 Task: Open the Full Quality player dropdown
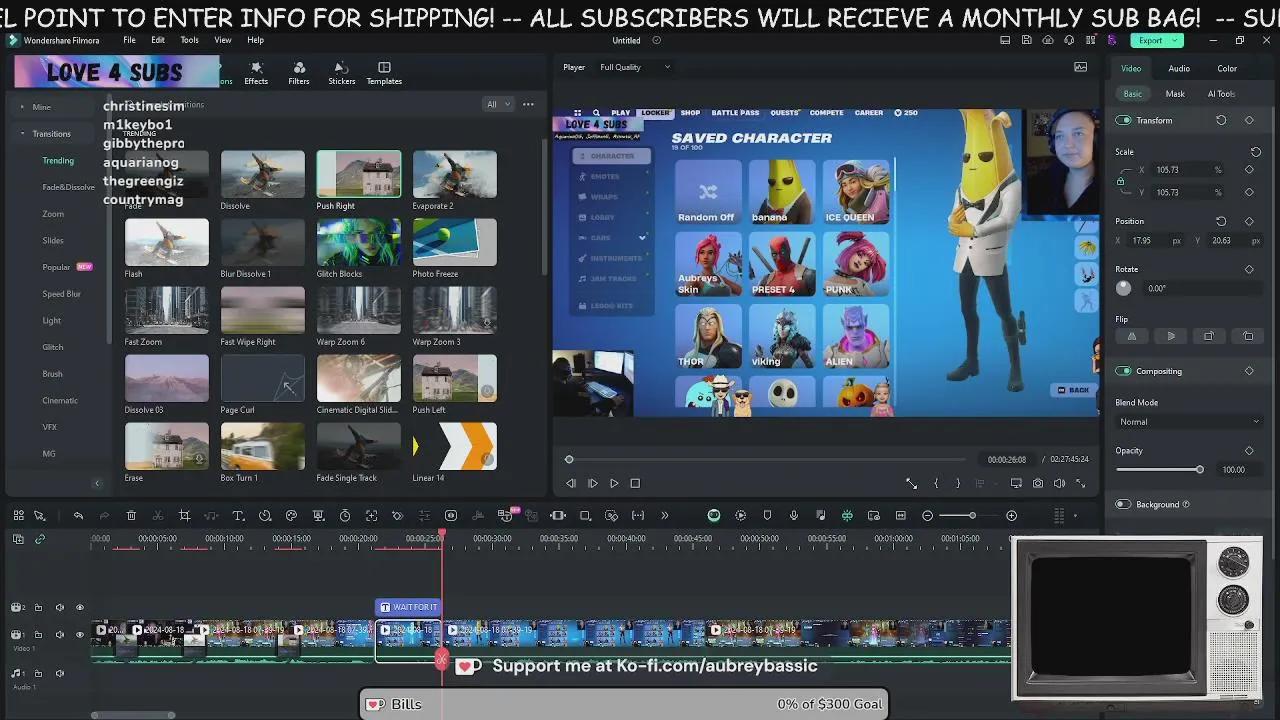coord(635,67)
